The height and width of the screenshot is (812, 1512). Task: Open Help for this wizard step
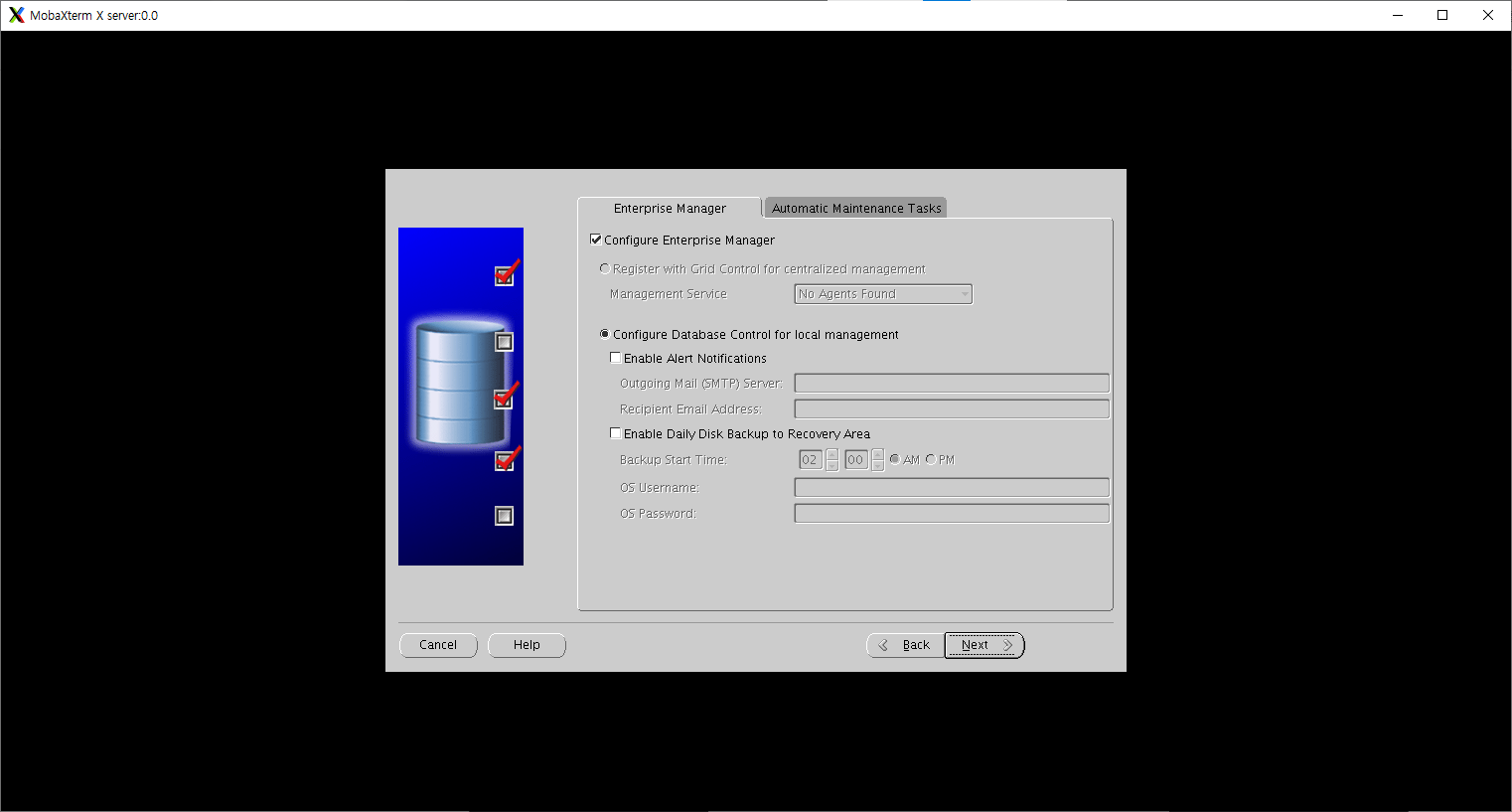click(527, 645)
